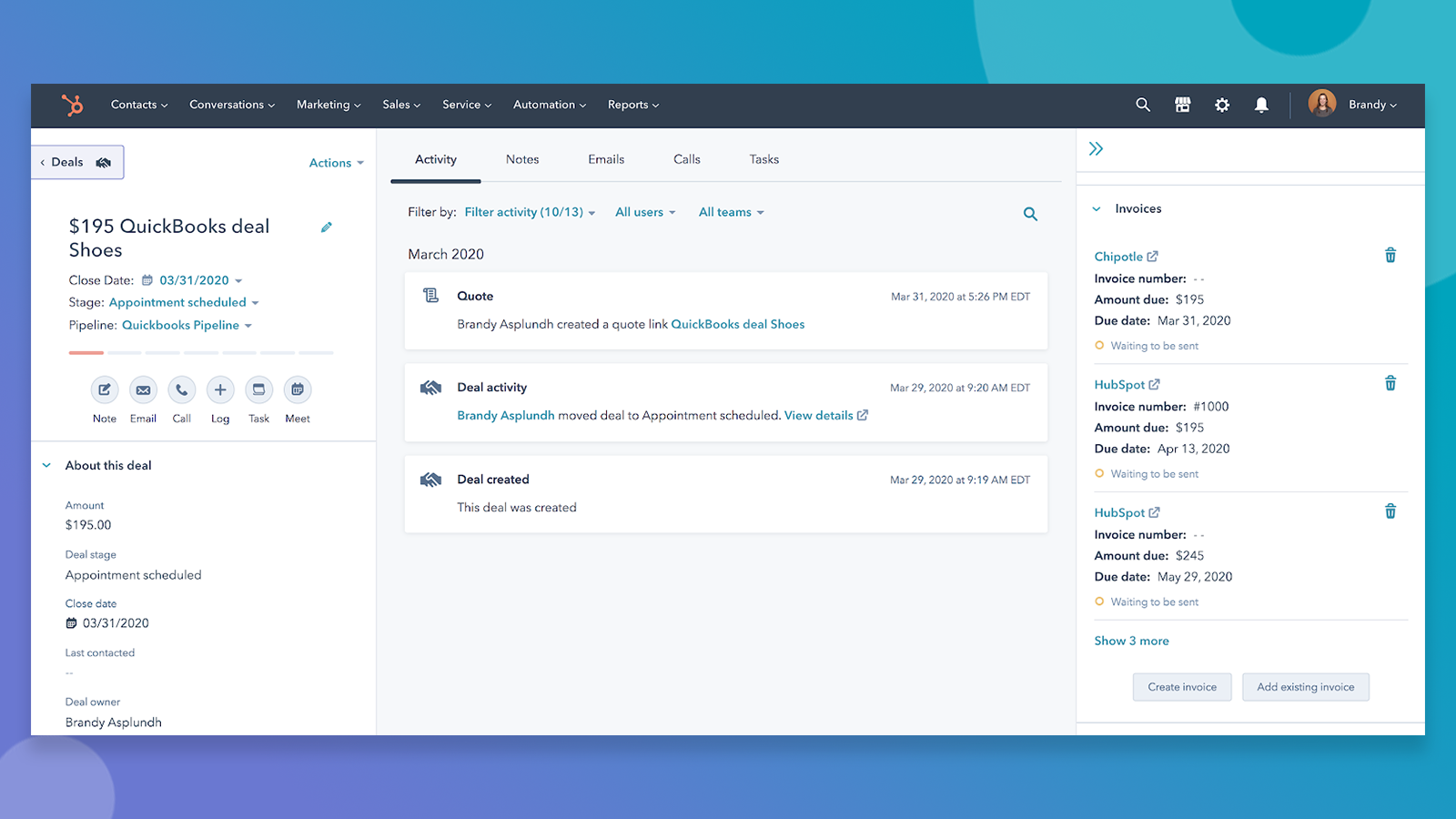Viewport: 1456px width, 819px height.
Task: Open the Reports menu
Action: (633, 105)
